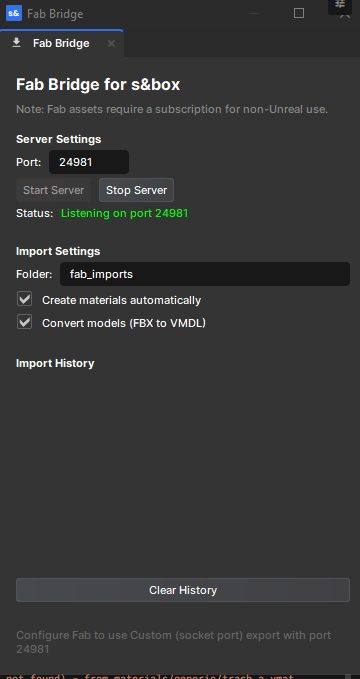Screen dimensions: 360x679
Task: Click the green Listening on port status text
Action: [x=125, y=213]
